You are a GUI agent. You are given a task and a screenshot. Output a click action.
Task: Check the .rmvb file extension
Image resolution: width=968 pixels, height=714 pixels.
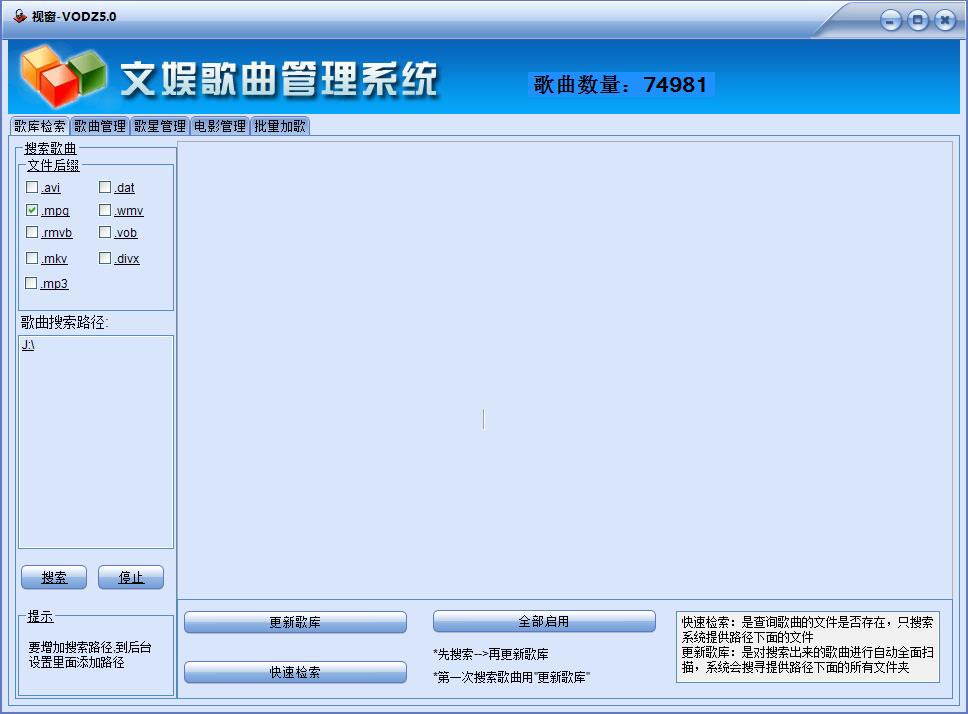tap(31, 233)
